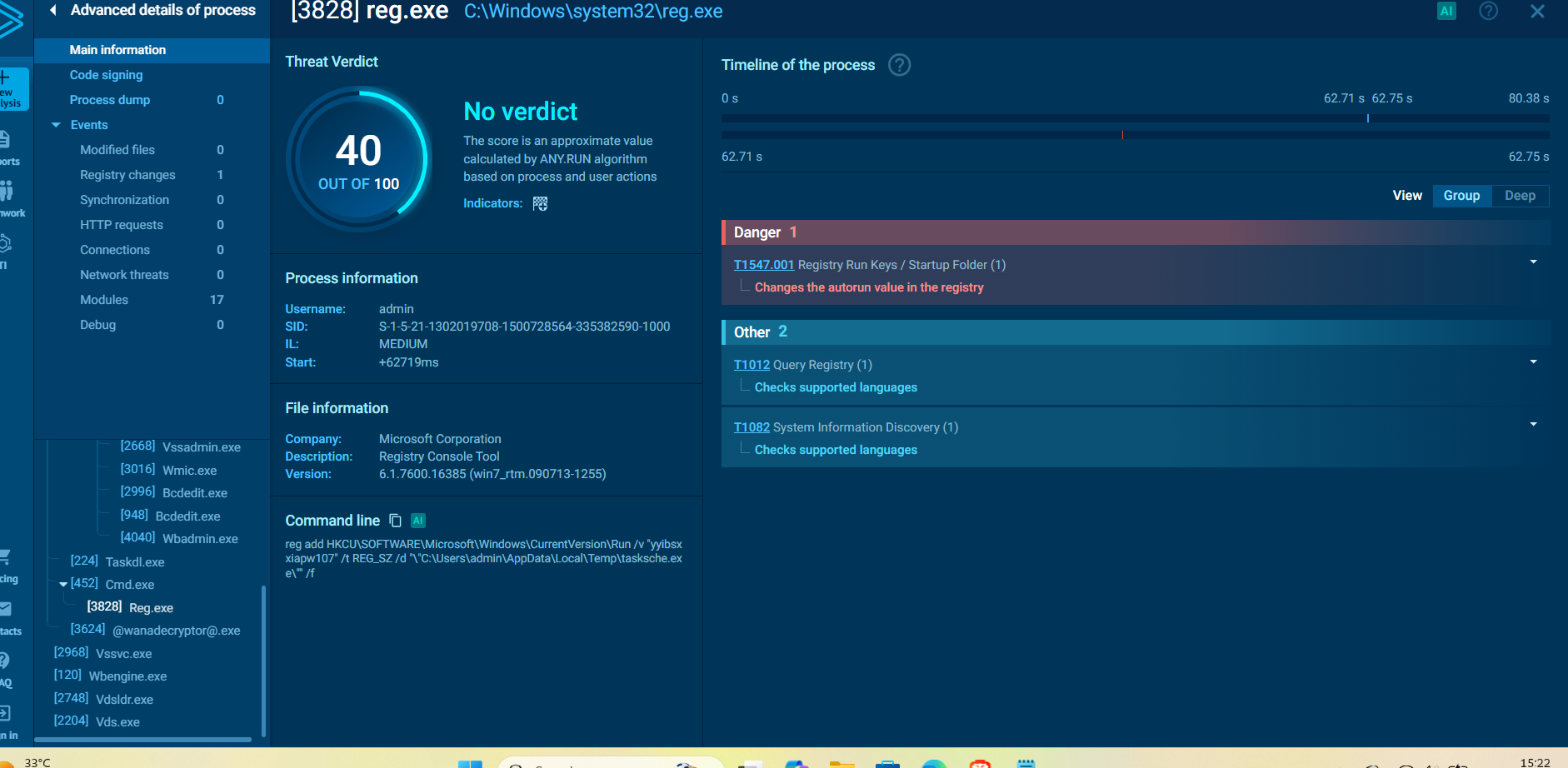Open the FAQ sidebar icon
Viewport: 1568px width, 768px height.
[x=7, y=670]
